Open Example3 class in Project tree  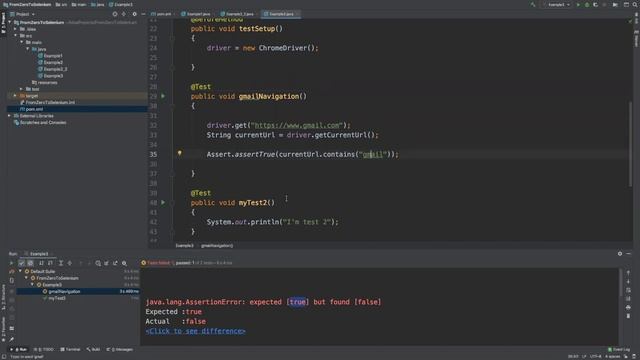pos(50,76)
